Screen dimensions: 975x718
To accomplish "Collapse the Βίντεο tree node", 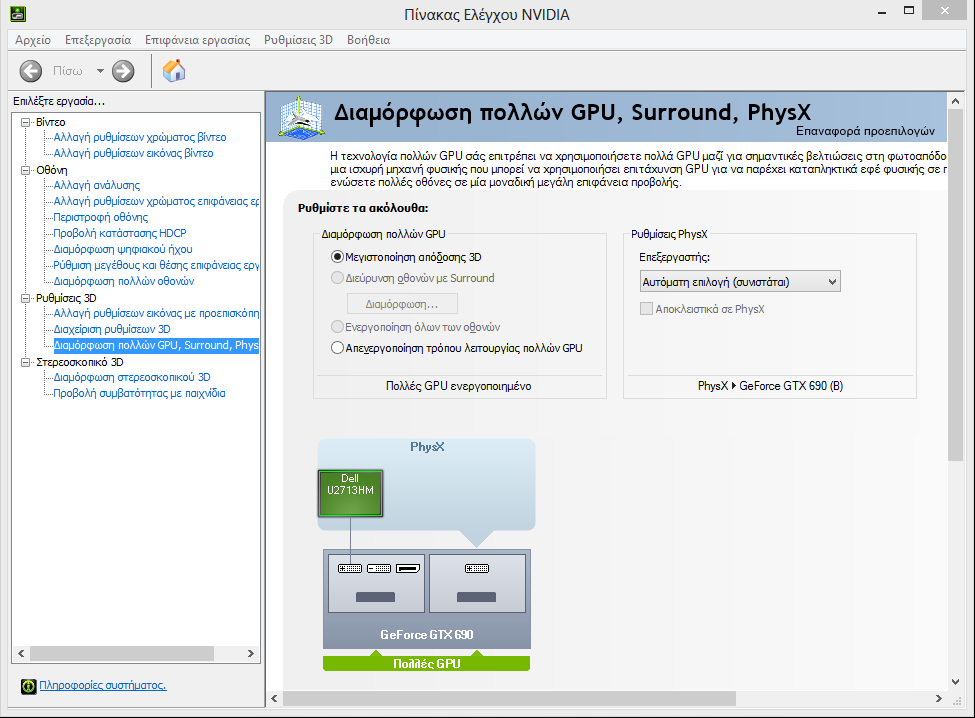I will tap(25, 122).
